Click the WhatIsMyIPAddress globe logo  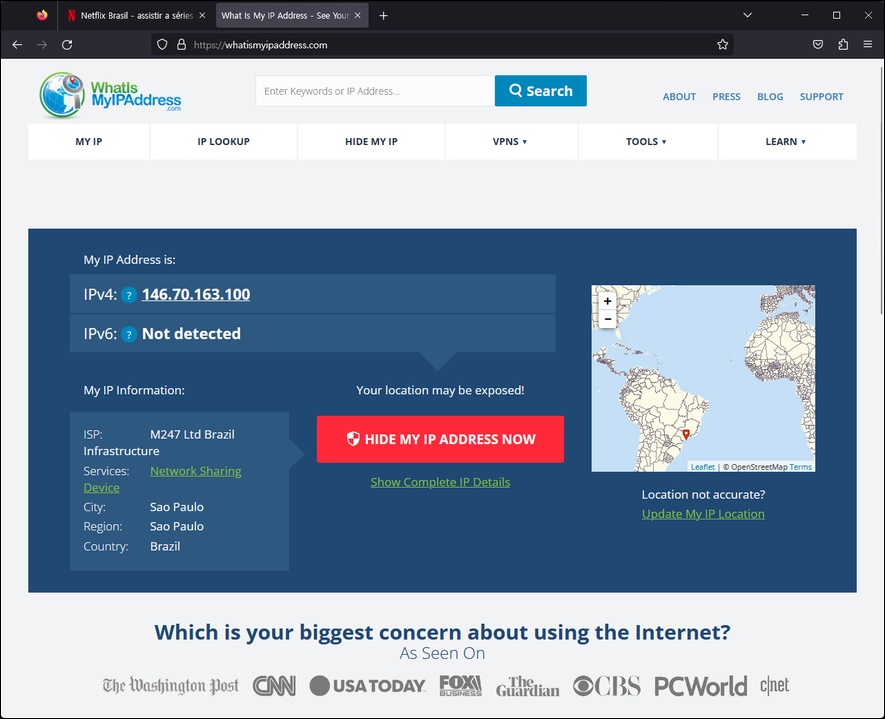pos(111,95)
